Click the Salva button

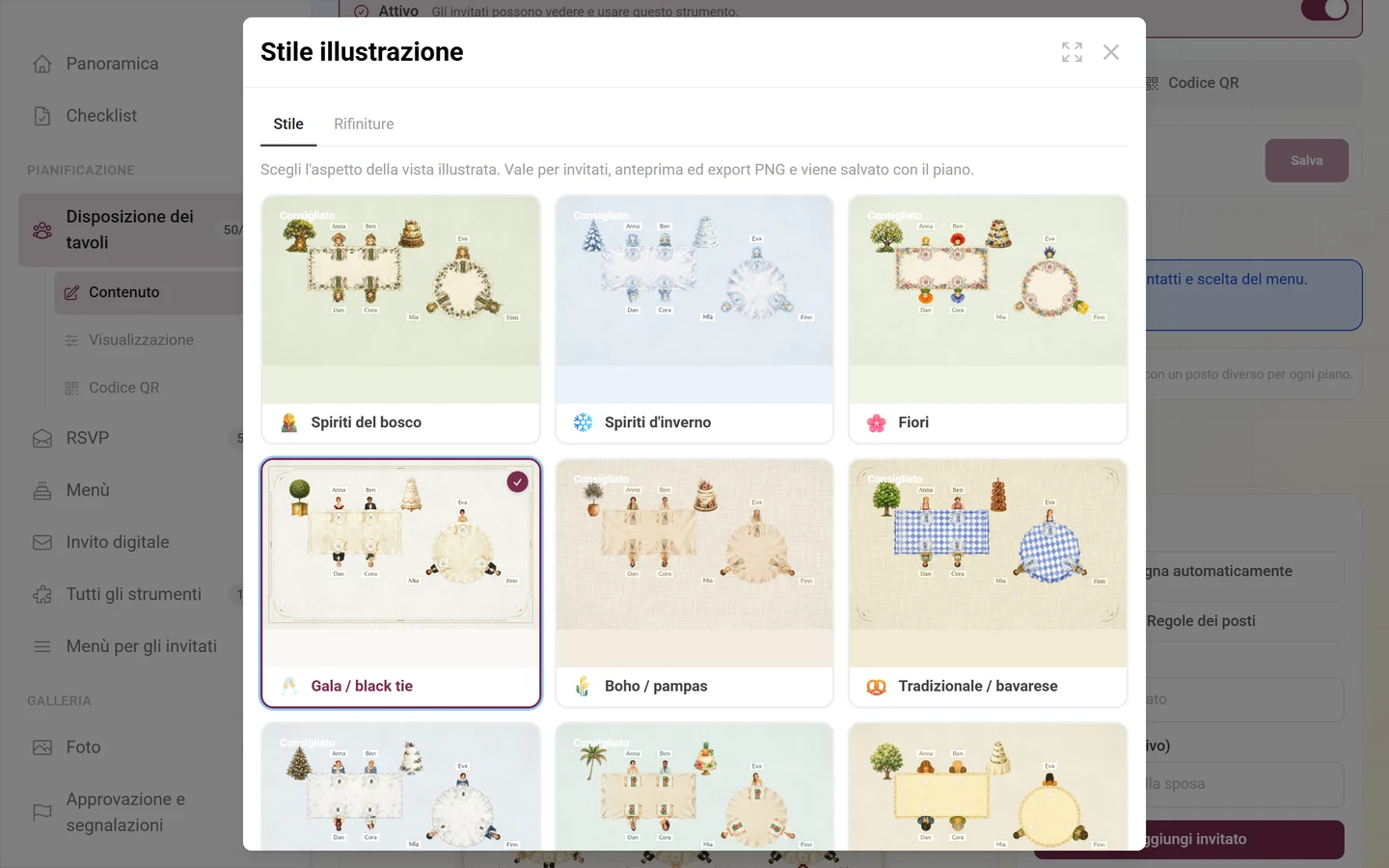1307,161
